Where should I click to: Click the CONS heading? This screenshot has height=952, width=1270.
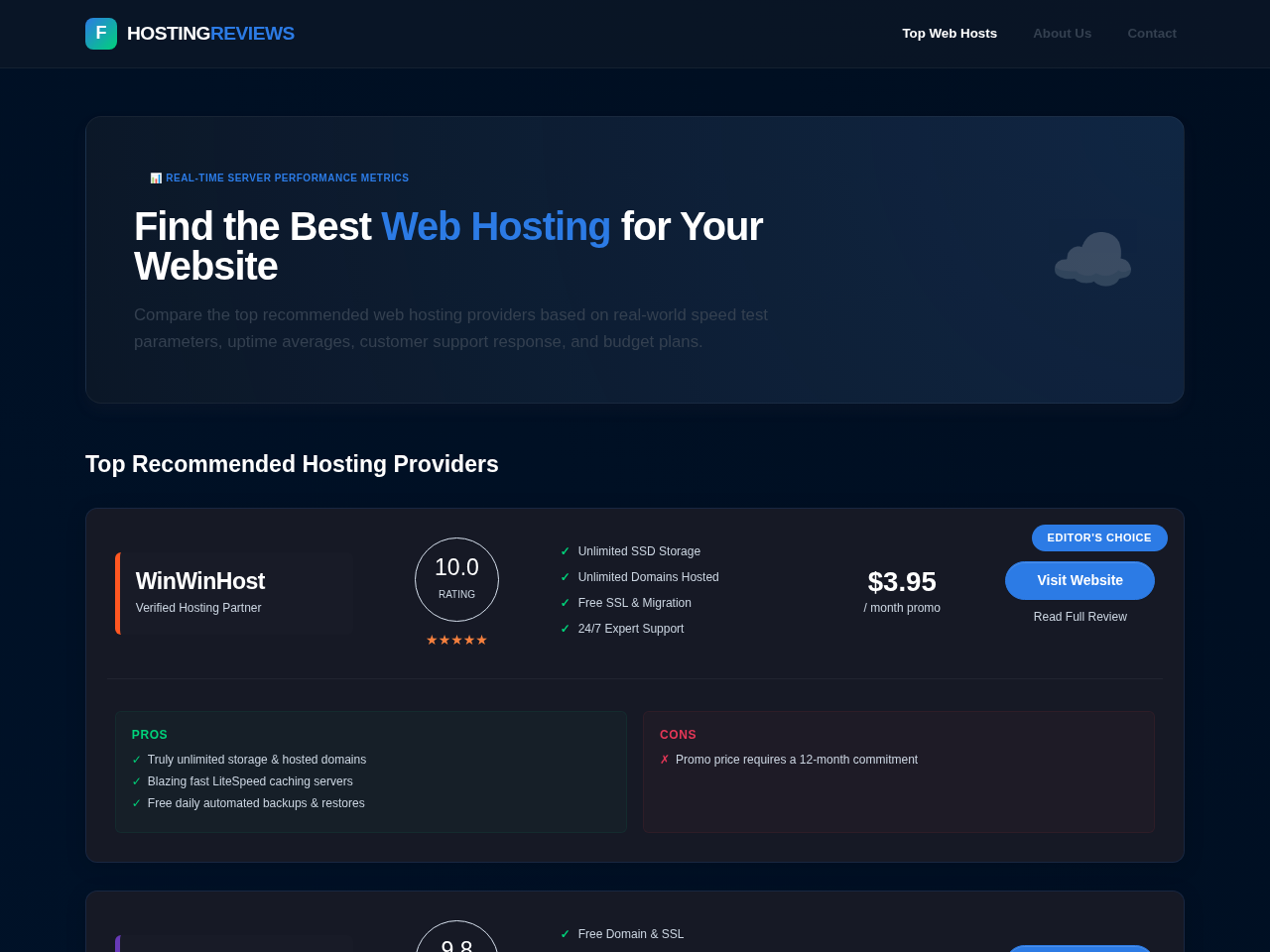(x=678, y=735)
